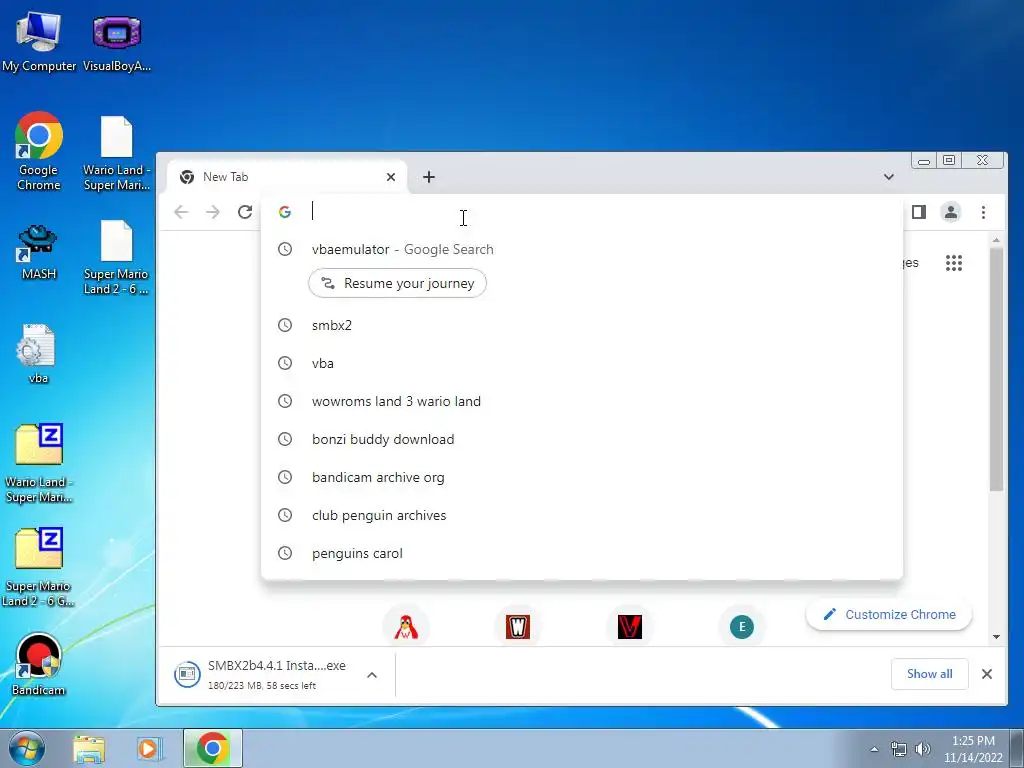Viewport: 1024px width, 768px height.
Task: Click Customize Chrome button
Action: click(889, 615)
